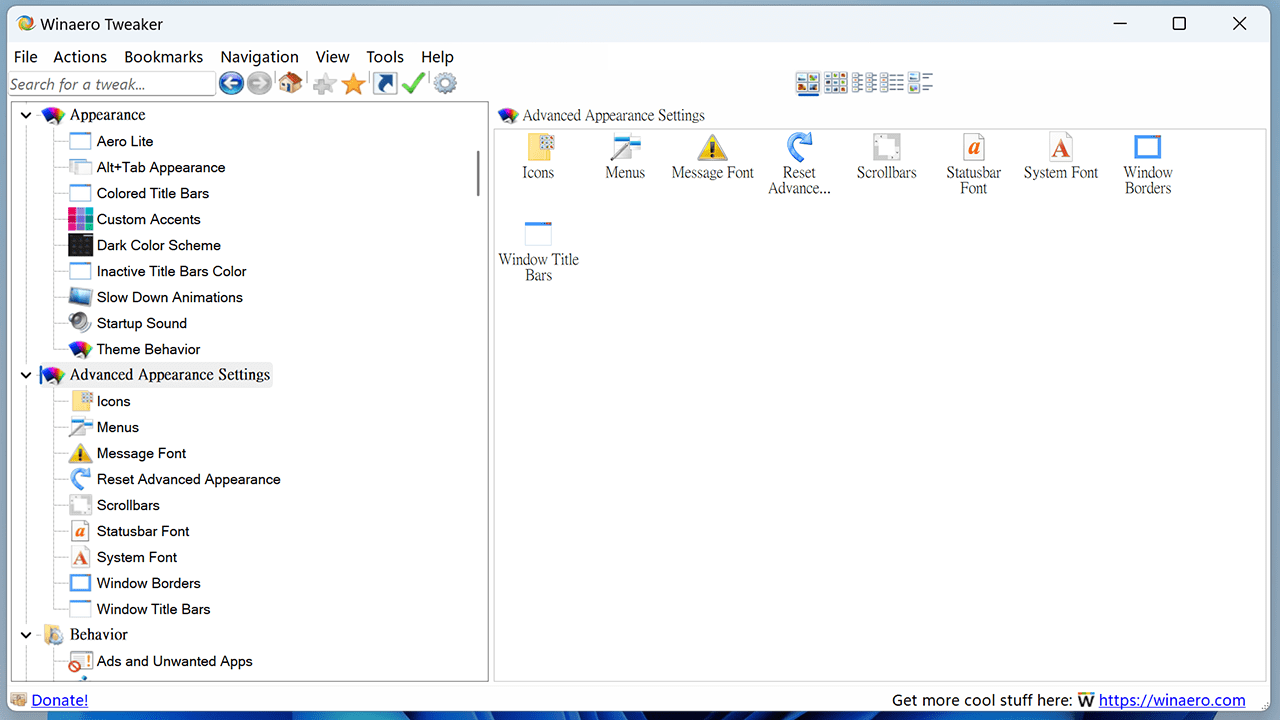Open the Tools menu
1280x720 pixels.
pos(385,57)
